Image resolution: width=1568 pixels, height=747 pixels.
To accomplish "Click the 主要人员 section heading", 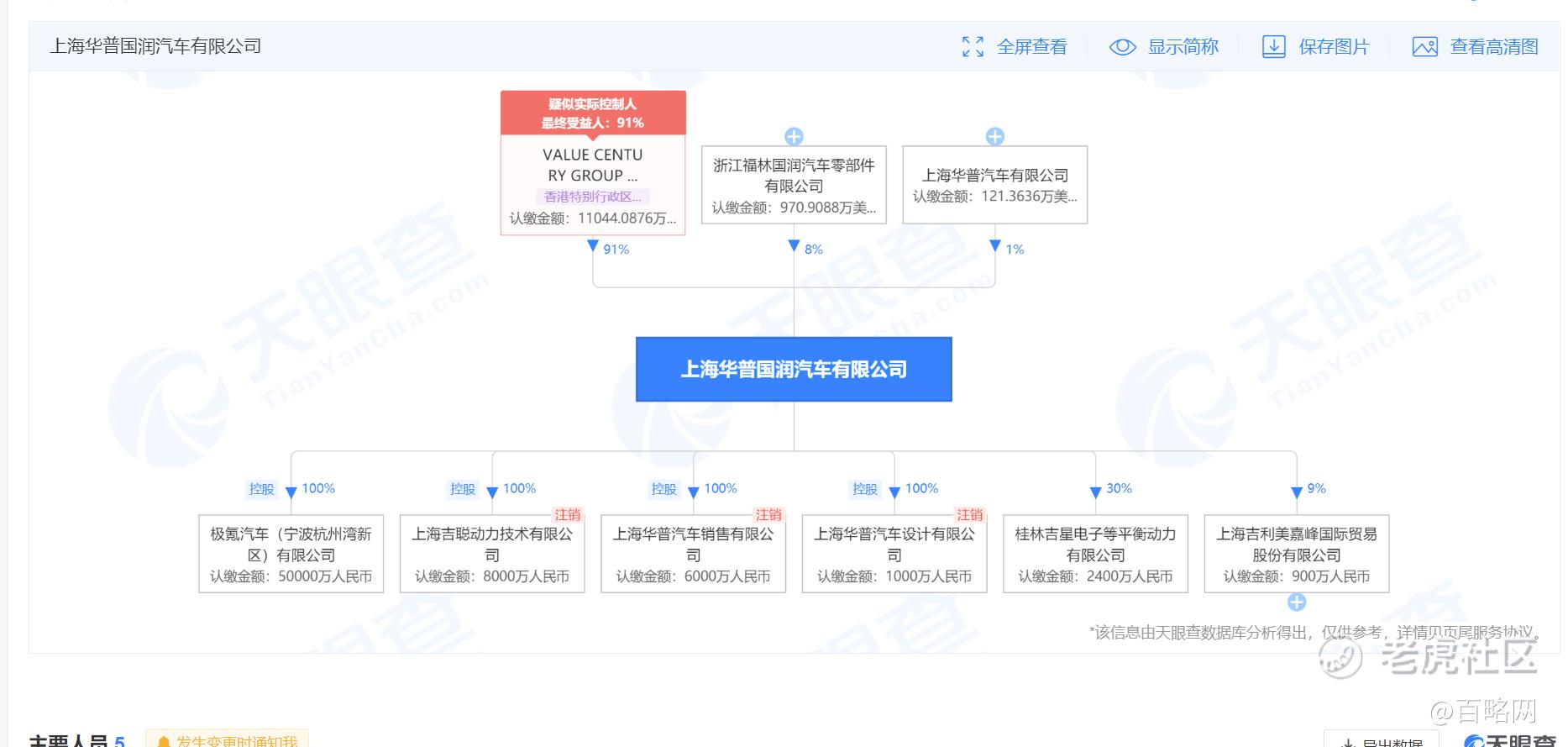I will pyautogui.click(x=69, y=740).
